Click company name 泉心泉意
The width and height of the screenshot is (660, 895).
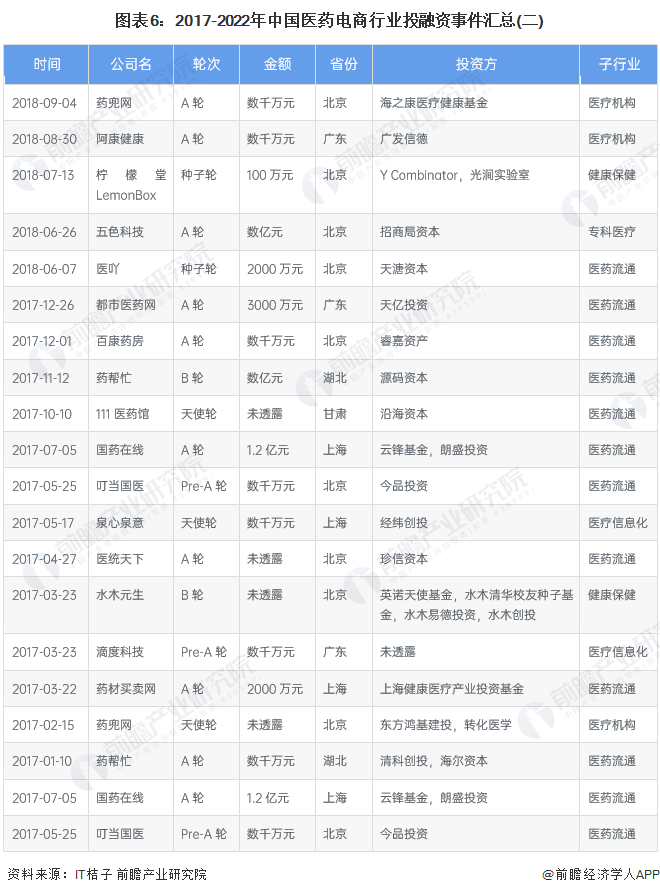pos(120,523)
